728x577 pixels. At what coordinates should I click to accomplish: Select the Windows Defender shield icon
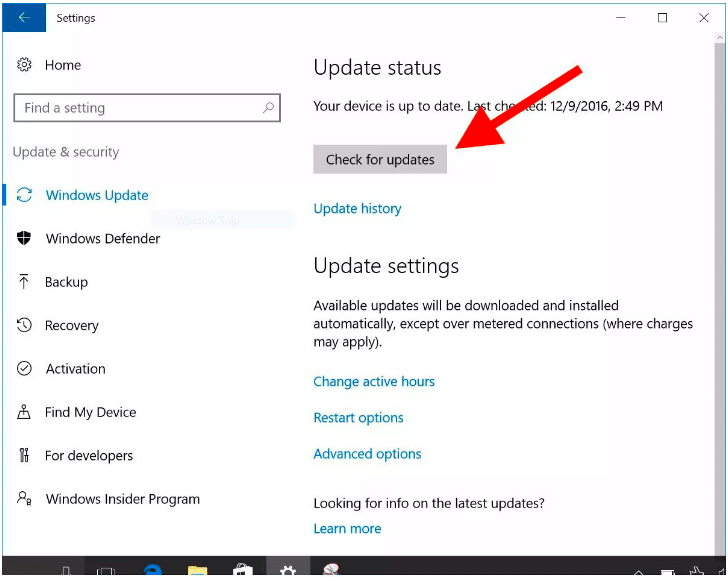(24, 238)
